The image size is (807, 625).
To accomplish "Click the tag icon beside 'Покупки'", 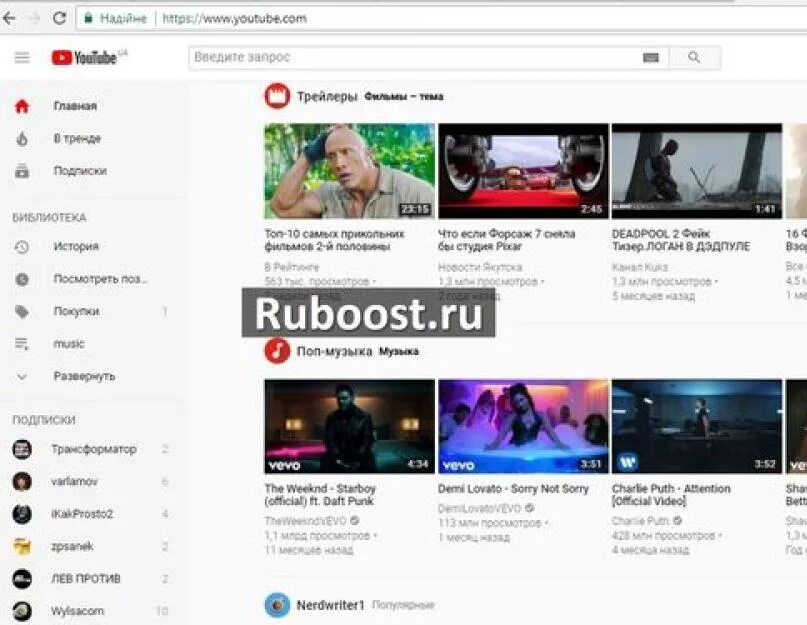I will pyautogui.click(x=22, y=312).
